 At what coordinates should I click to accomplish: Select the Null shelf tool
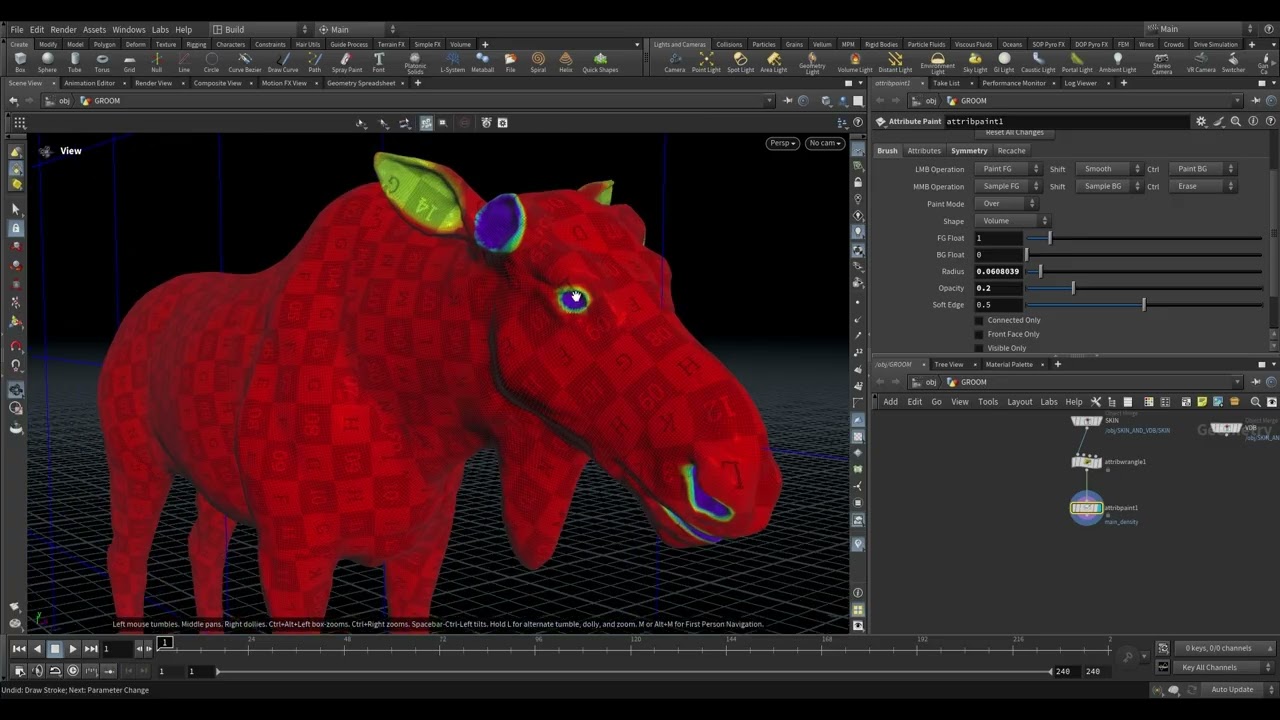click(x=156, y=63)
